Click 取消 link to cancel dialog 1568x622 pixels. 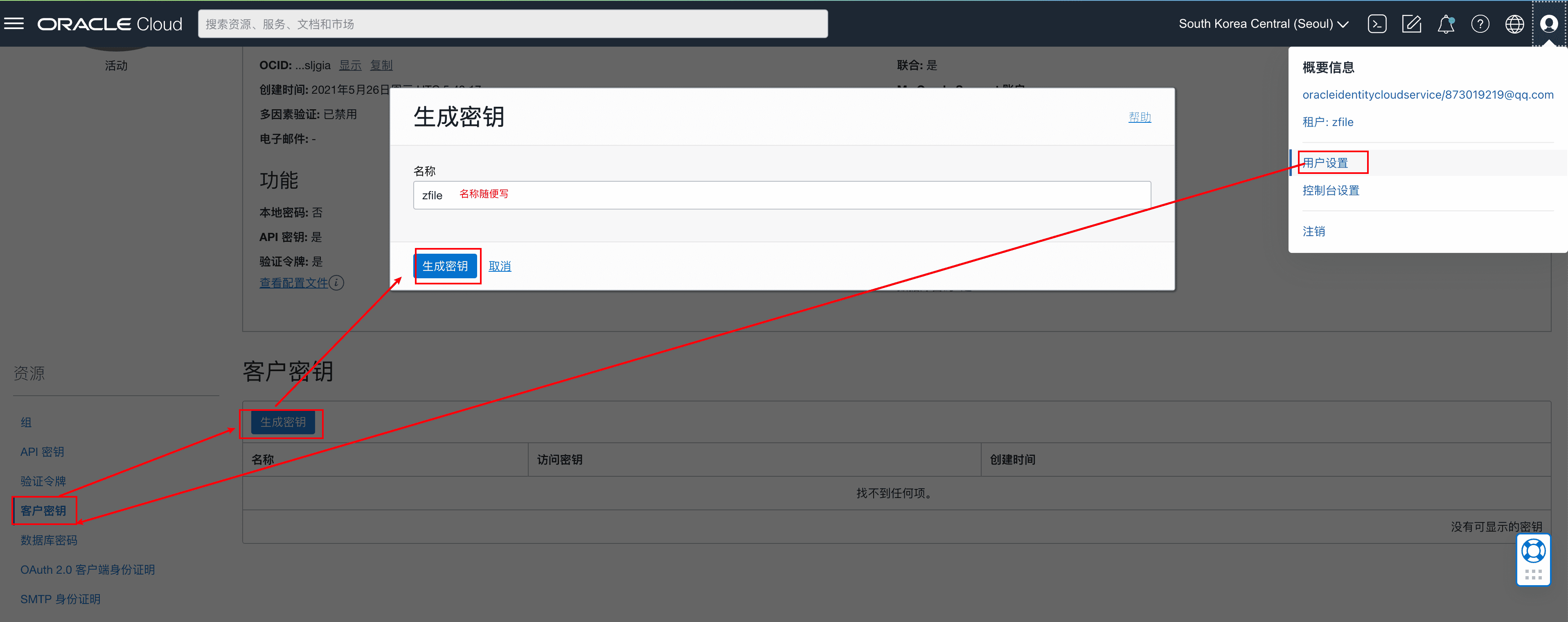[500, 266]
